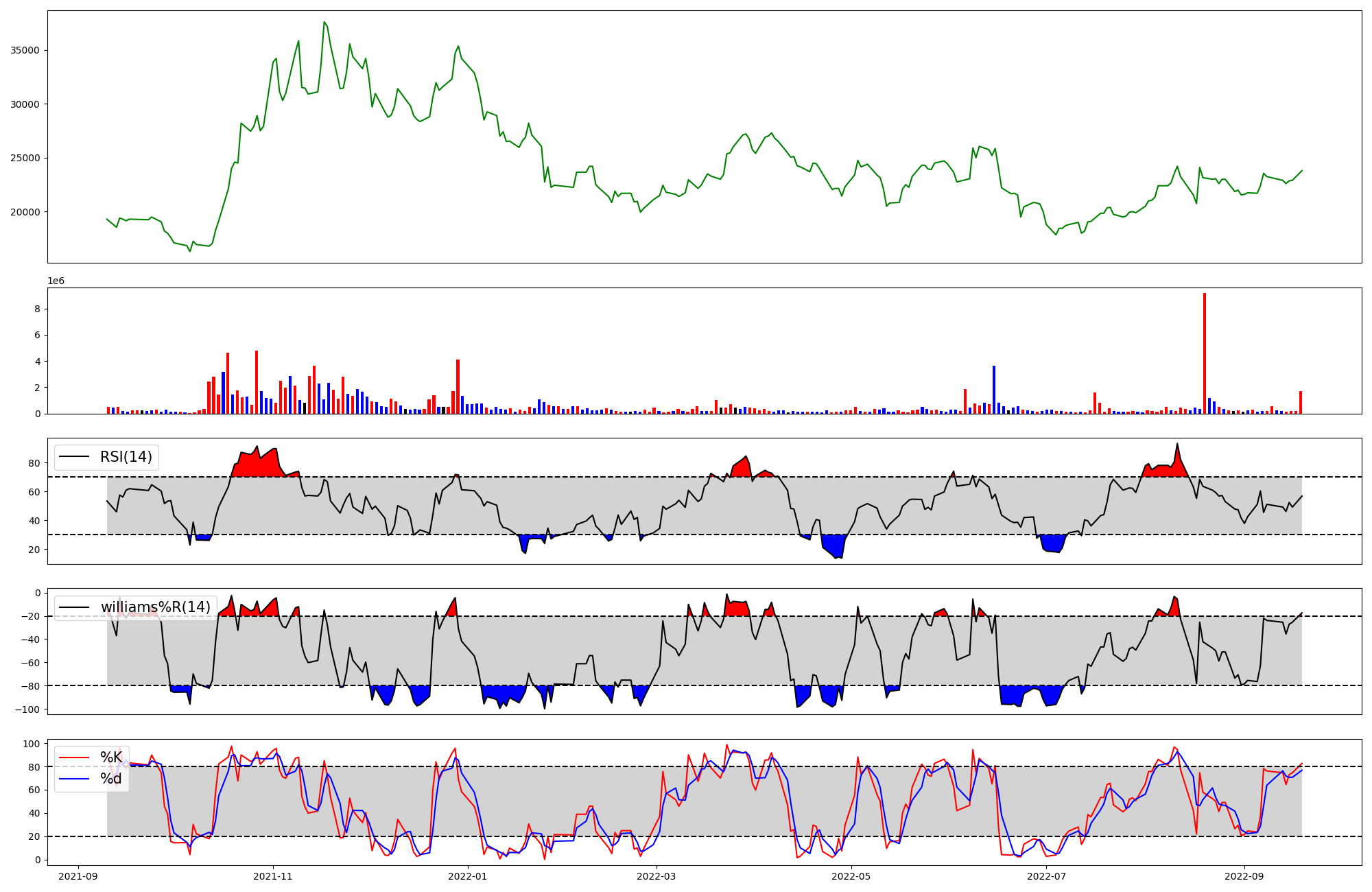Click the red %K legend line sample
Image resolution: width=1372 pixels, height=892 pixels.
point(75,758)
